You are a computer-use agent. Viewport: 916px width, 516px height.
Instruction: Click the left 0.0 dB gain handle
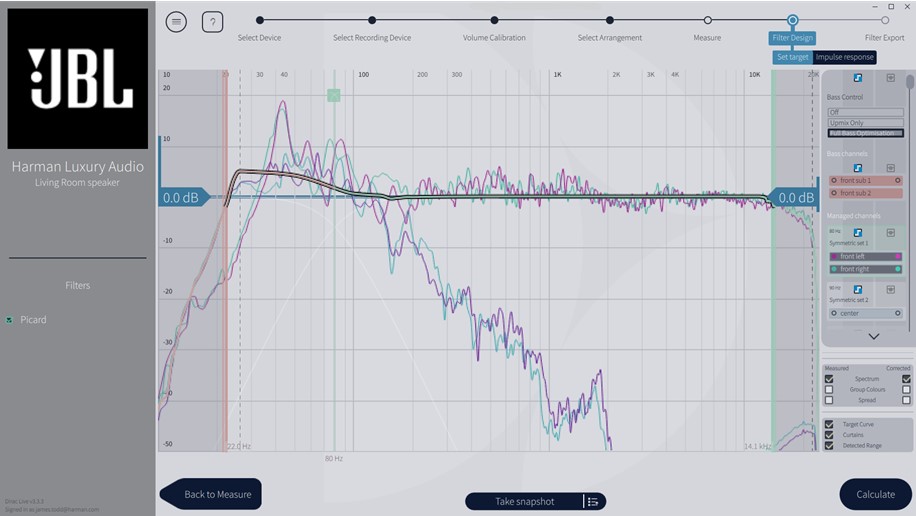click(183, 198)
